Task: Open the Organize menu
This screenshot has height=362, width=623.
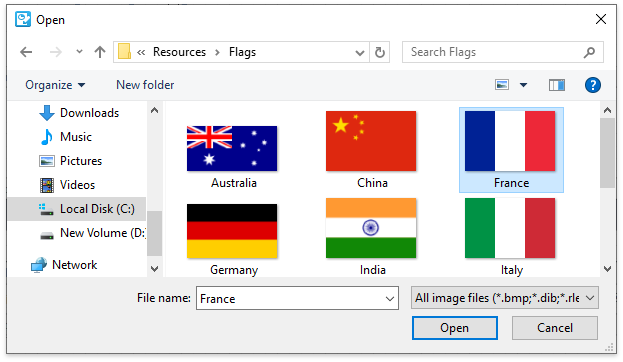Action: point(55,85)
